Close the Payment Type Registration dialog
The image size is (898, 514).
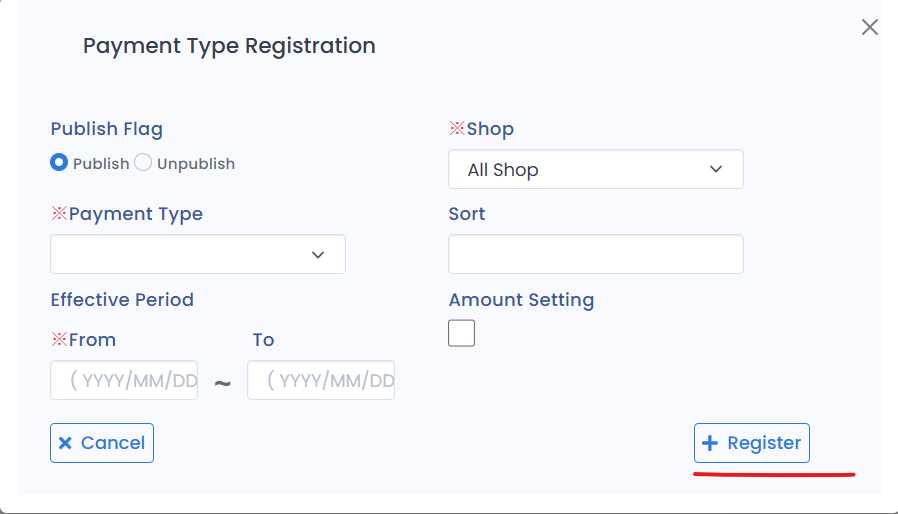click(x=869, y=28)
